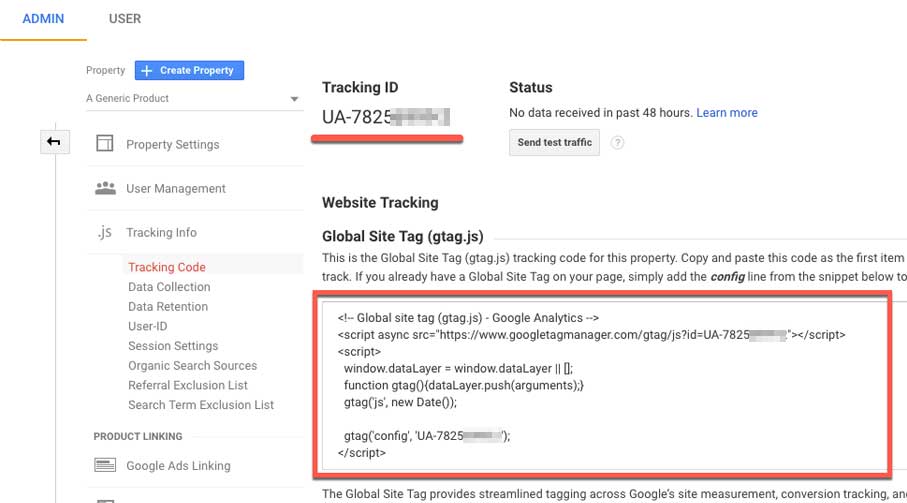
Task: Select the User-ID menu item
Action: (x=148, y=326)
